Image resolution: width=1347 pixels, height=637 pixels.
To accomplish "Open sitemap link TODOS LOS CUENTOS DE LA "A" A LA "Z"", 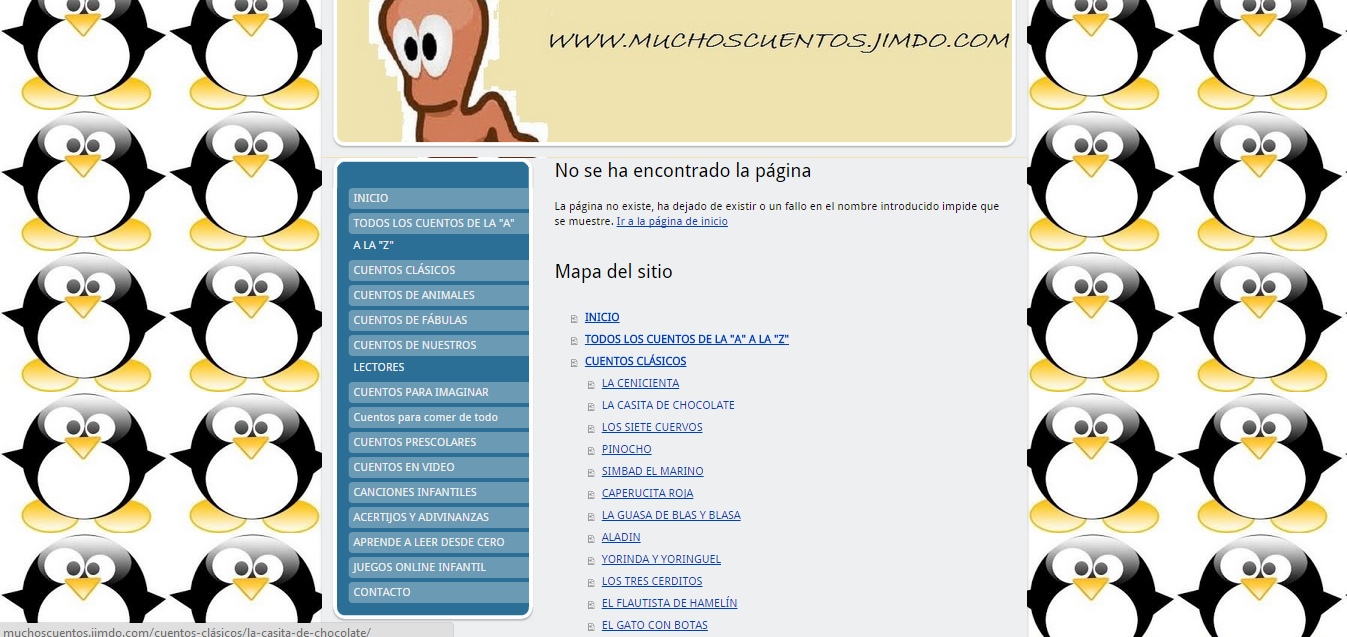I will [x=686, y=340].
